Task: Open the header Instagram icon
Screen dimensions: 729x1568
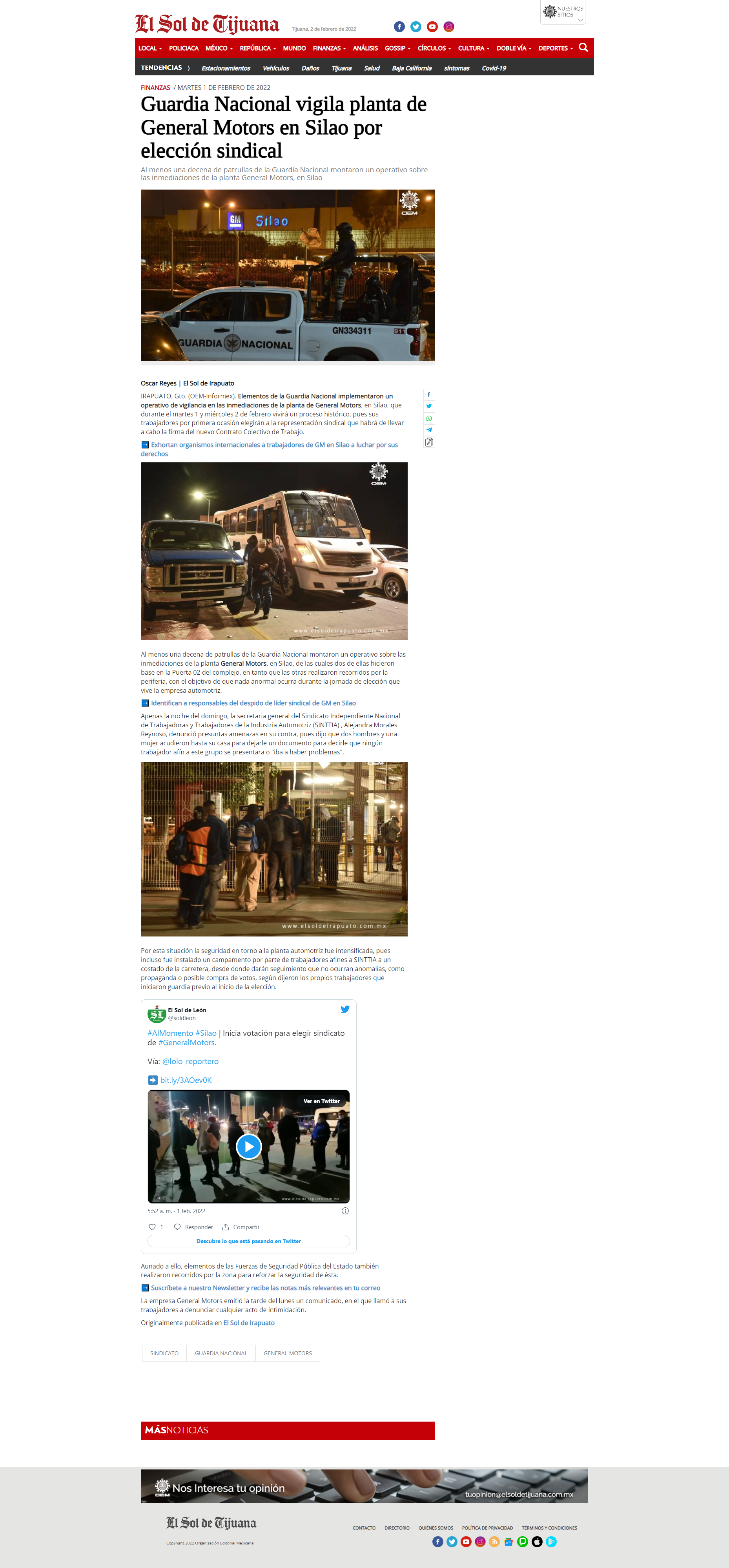Action: (448, 27)
